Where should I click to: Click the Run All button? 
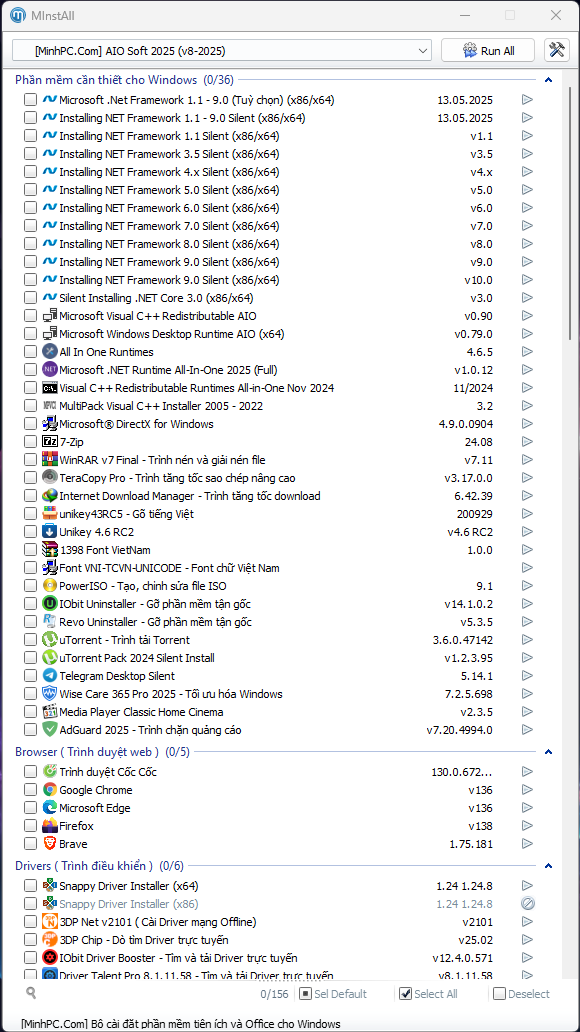click(489, 51)
